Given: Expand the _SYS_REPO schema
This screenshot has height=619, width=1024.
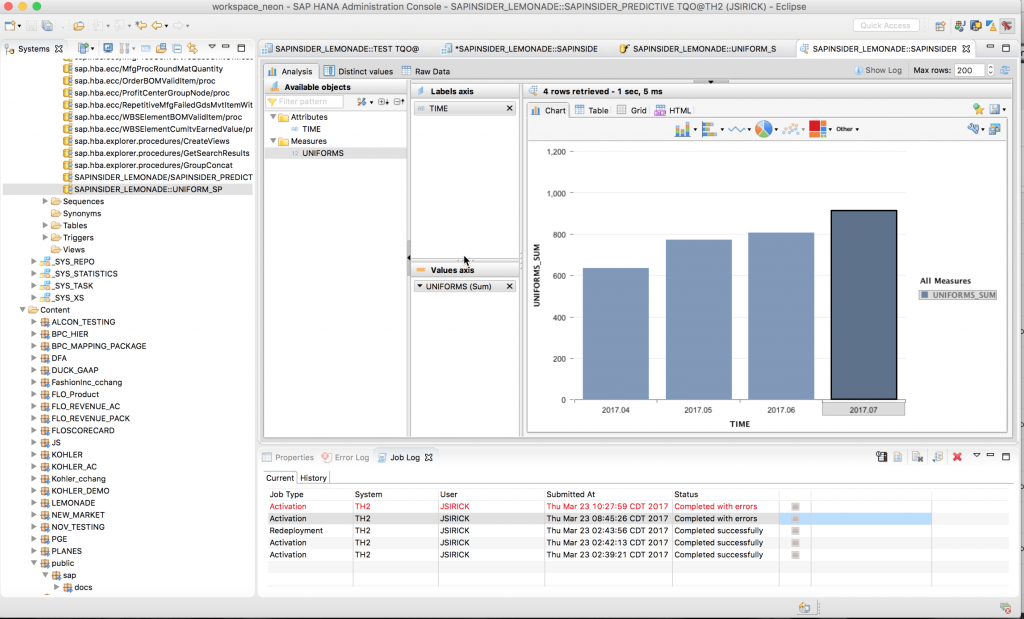Looking at the screenshot, I should point(34,261).
